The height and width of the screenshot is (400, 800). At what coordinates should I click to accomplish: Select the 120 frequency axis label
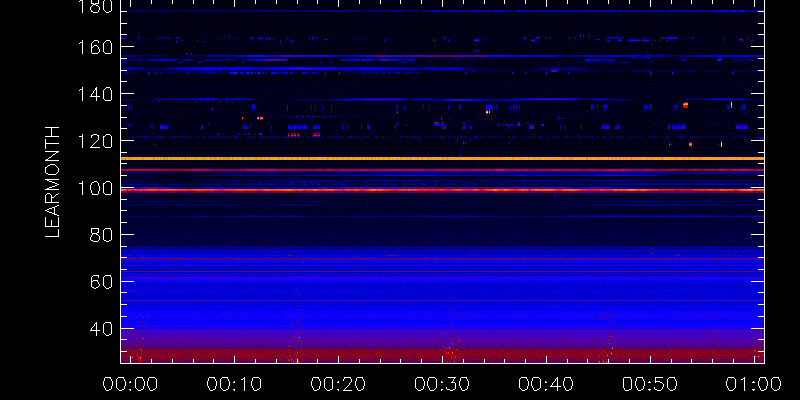(95, 141)
